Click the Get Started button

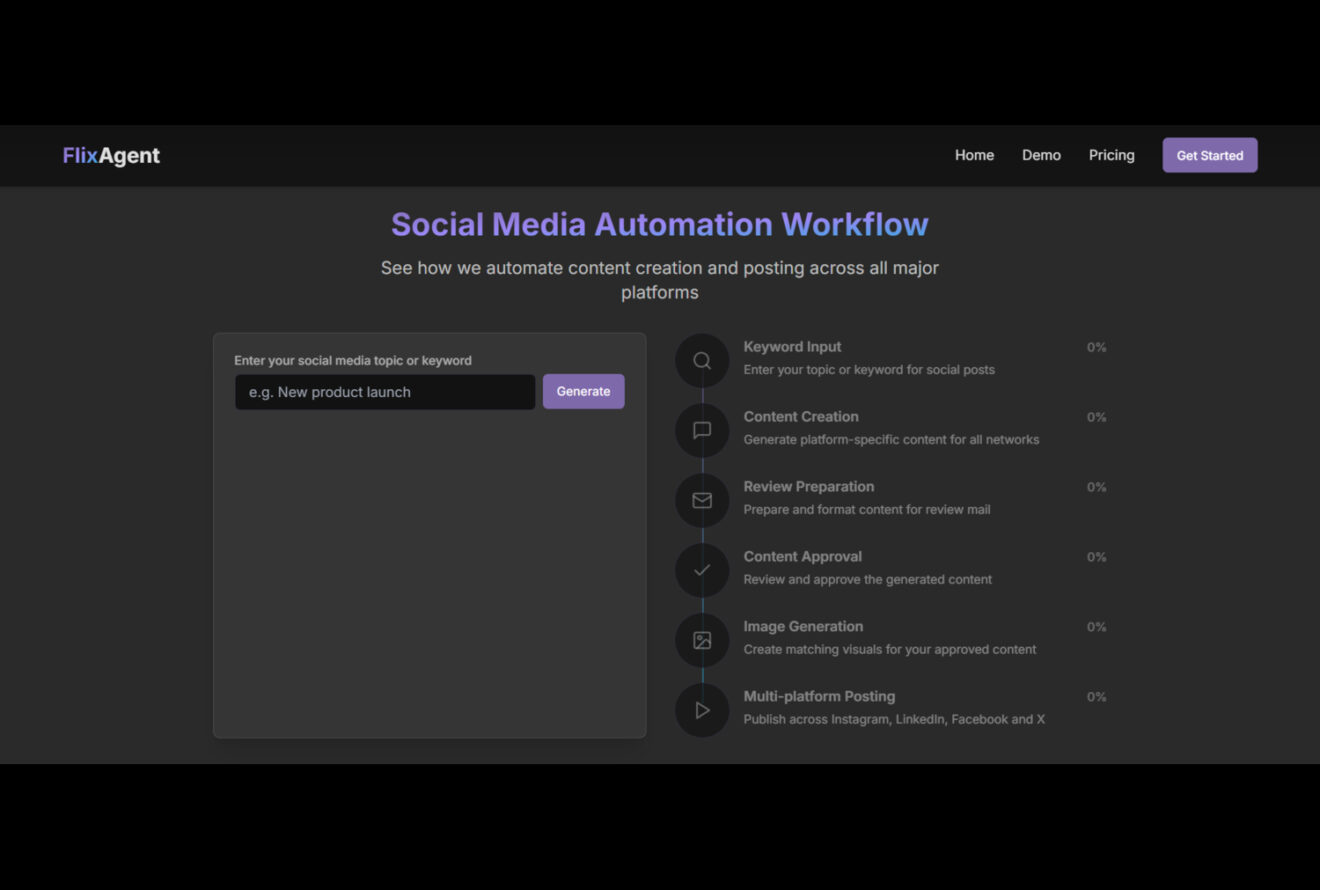pos(1210,155)
